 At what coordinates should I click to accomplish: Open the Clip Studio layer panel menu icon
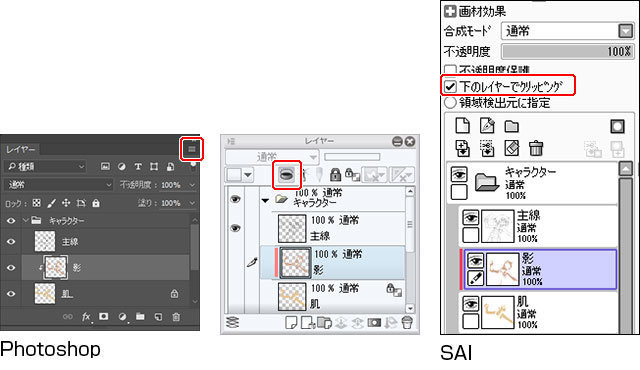click(231, 141)
